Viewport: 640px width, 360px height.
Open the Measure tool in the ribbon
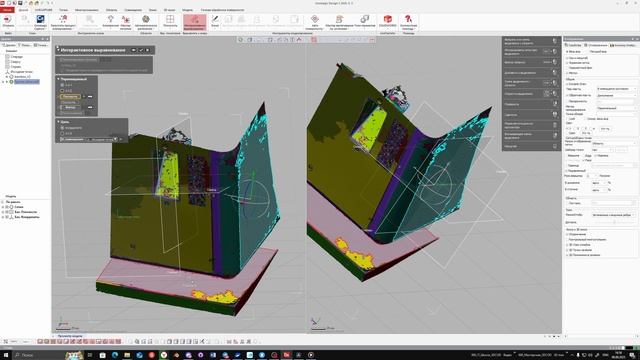(110, 22)
